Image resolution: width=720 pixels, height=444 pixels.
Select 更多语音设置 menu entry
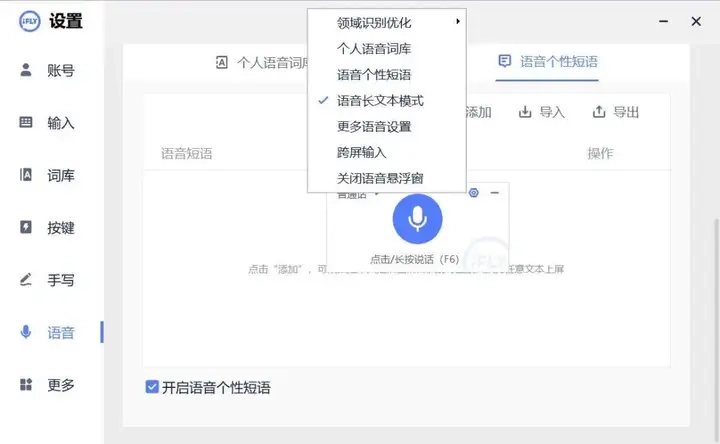click(374, 127)
